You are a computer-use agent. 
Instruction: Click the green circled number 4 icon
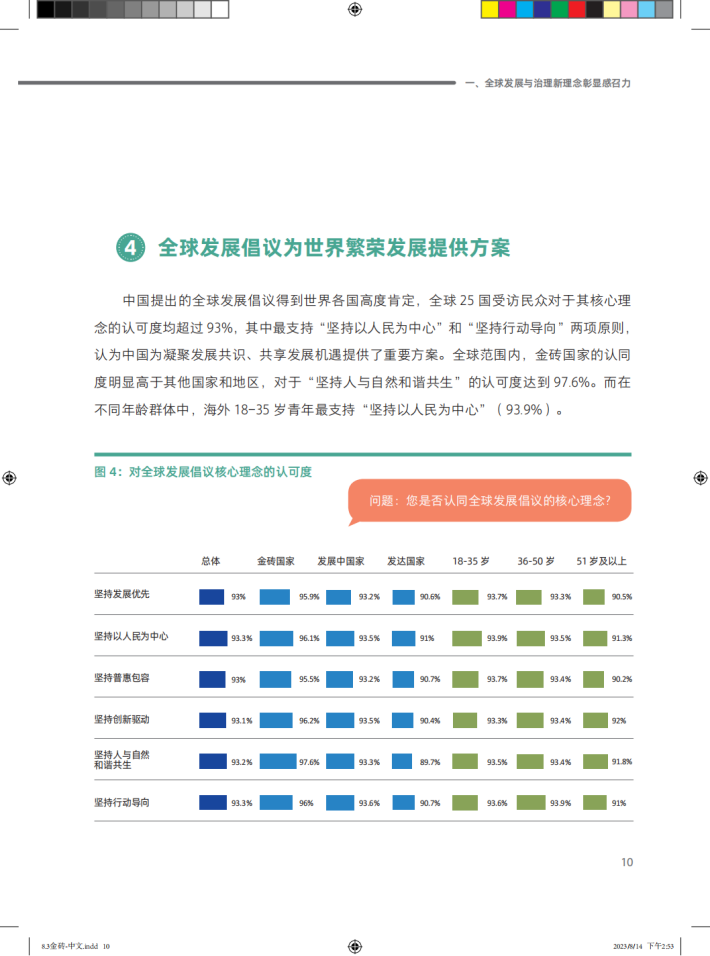click(x=128, y=248)
